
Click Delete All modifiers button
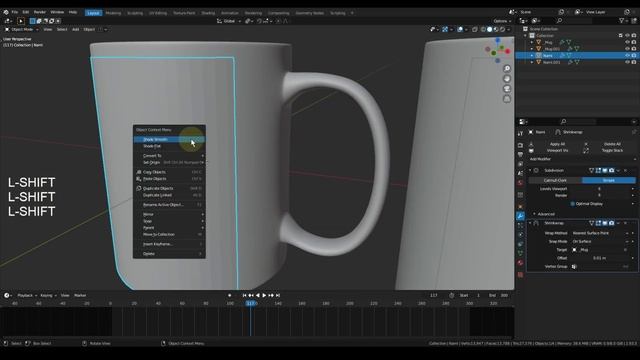click(x=612, y=144)
